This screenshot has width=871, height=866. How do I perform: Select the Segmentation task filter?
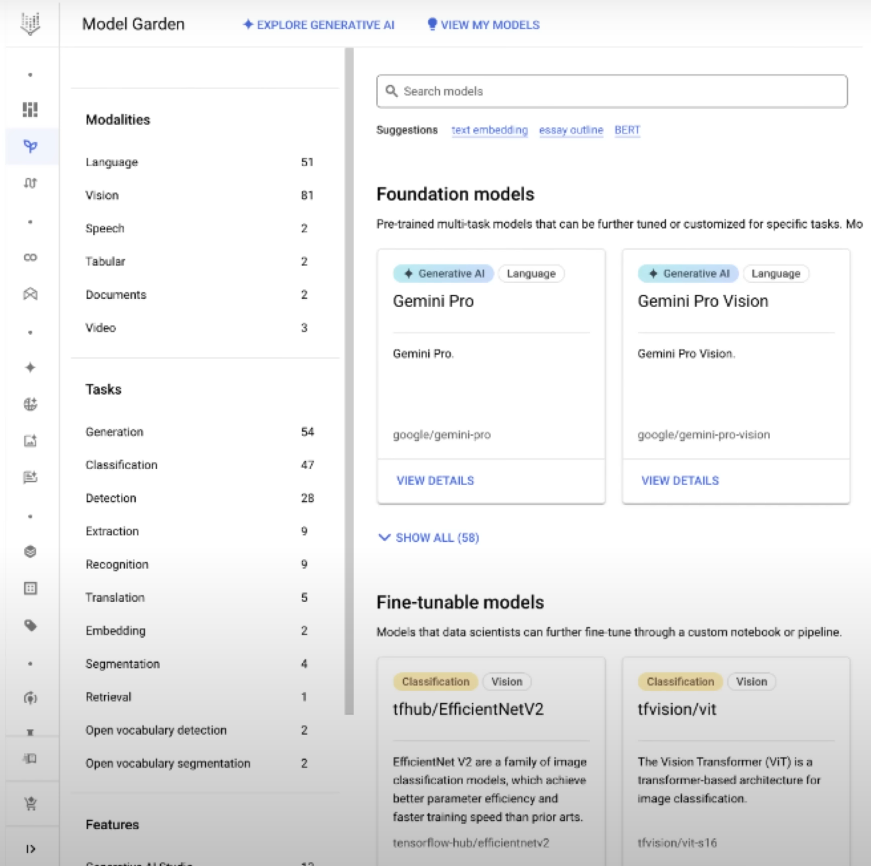click(199, 664)
